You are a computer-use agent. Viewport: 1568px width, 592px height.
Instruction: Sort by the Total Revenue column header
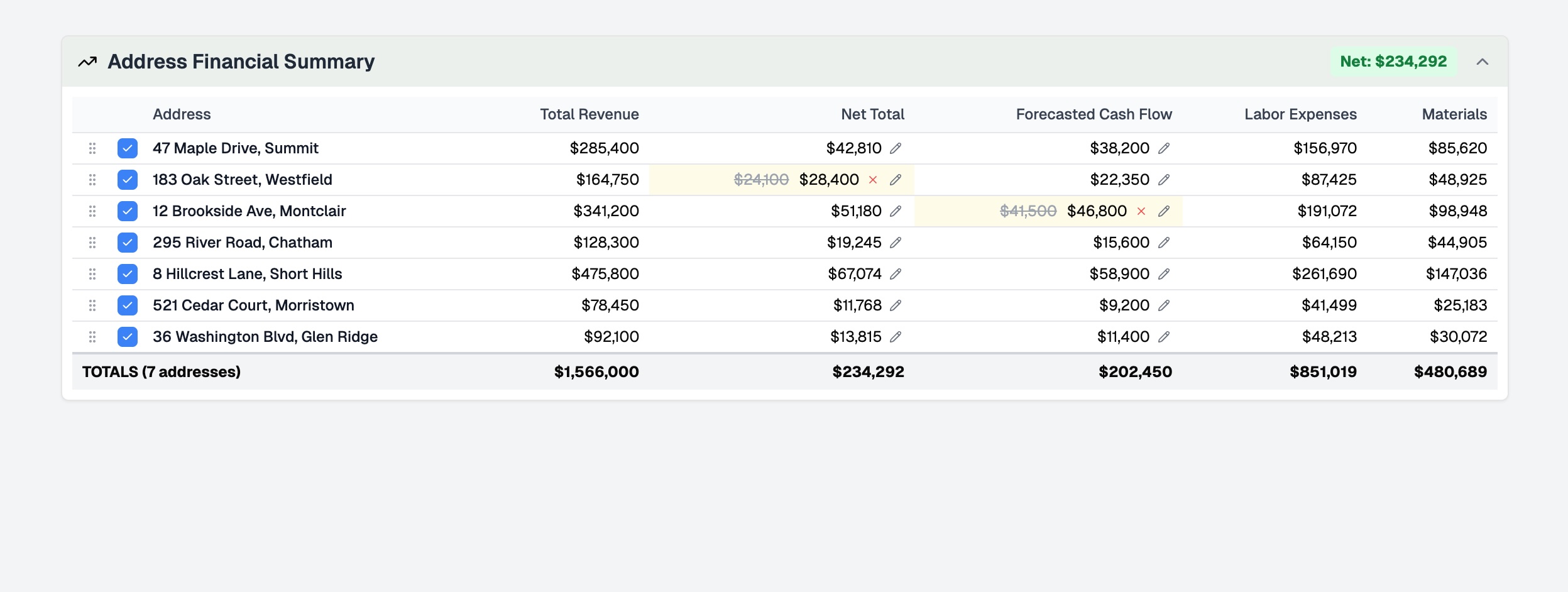589,114
